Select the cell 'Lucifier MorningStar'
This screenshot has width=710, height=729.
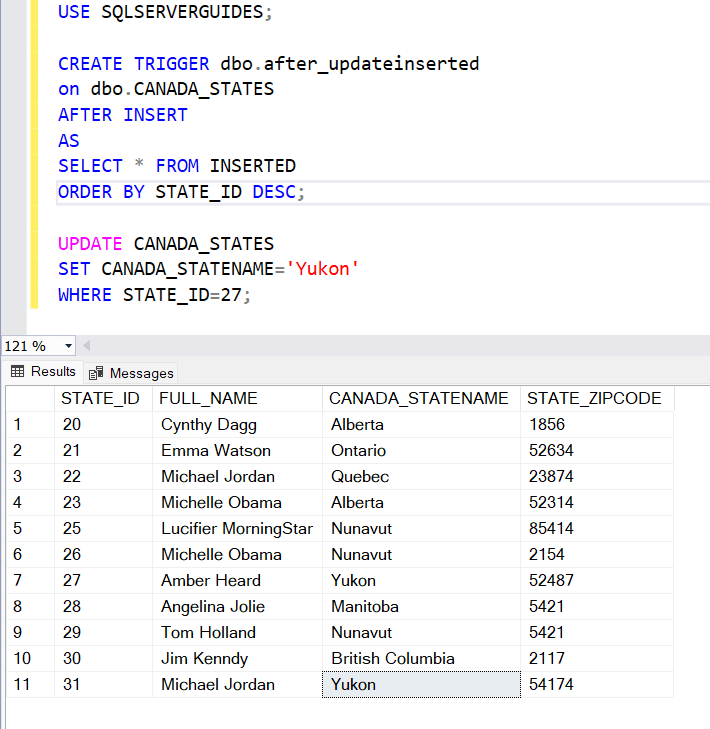coord(237,529)
